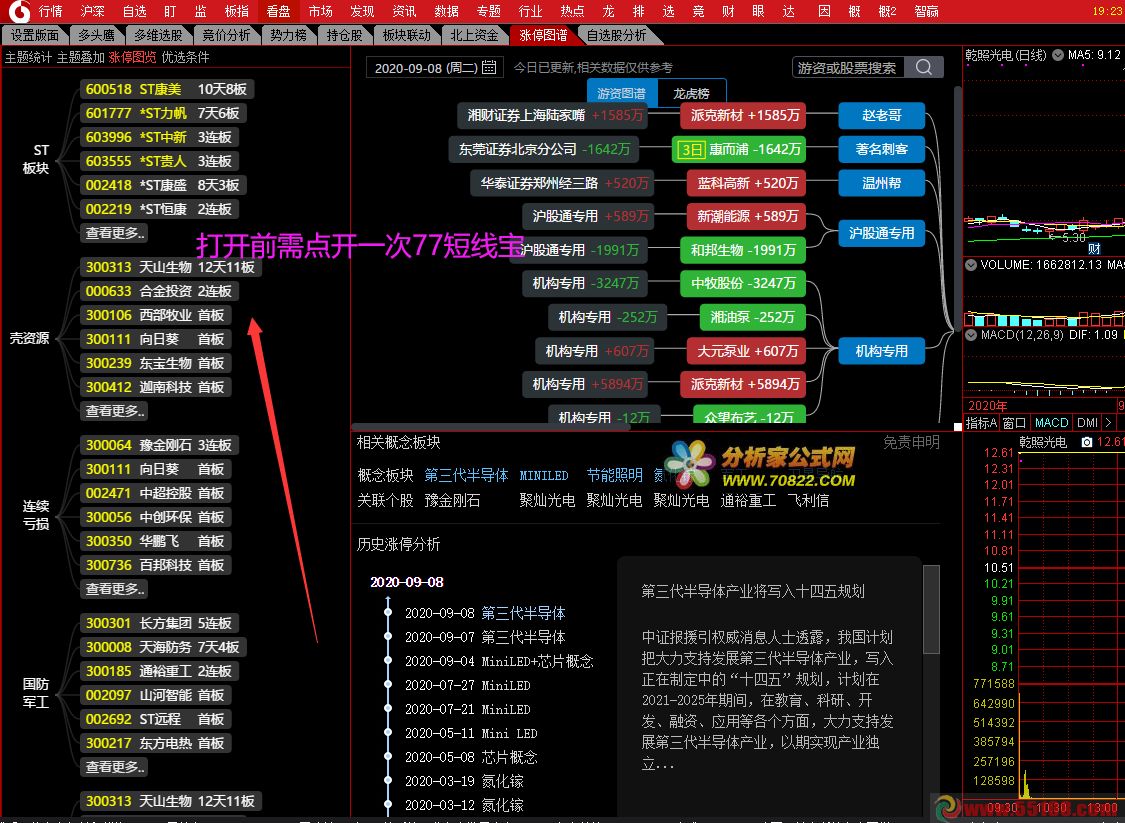Open the 智赢 menu
The height and width of the screenshot is (823, 1125).
(x=926, y=11)
